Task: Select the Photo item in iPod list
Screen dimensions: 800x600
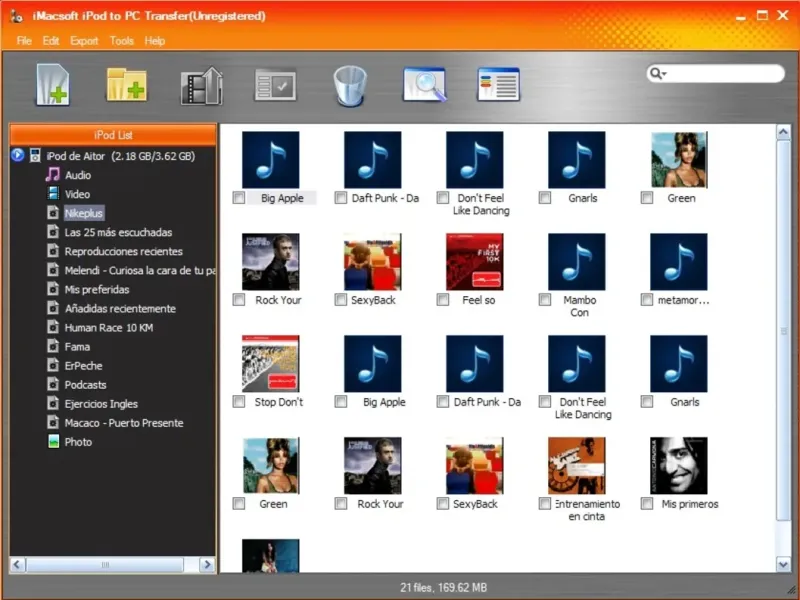Action: click(77, 442)
